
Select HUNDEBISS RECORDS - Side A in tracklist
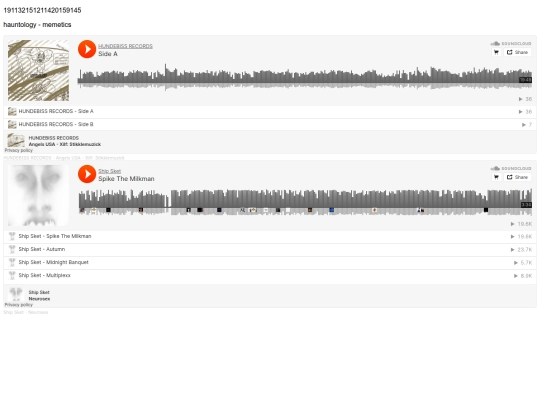coord(270,112)
